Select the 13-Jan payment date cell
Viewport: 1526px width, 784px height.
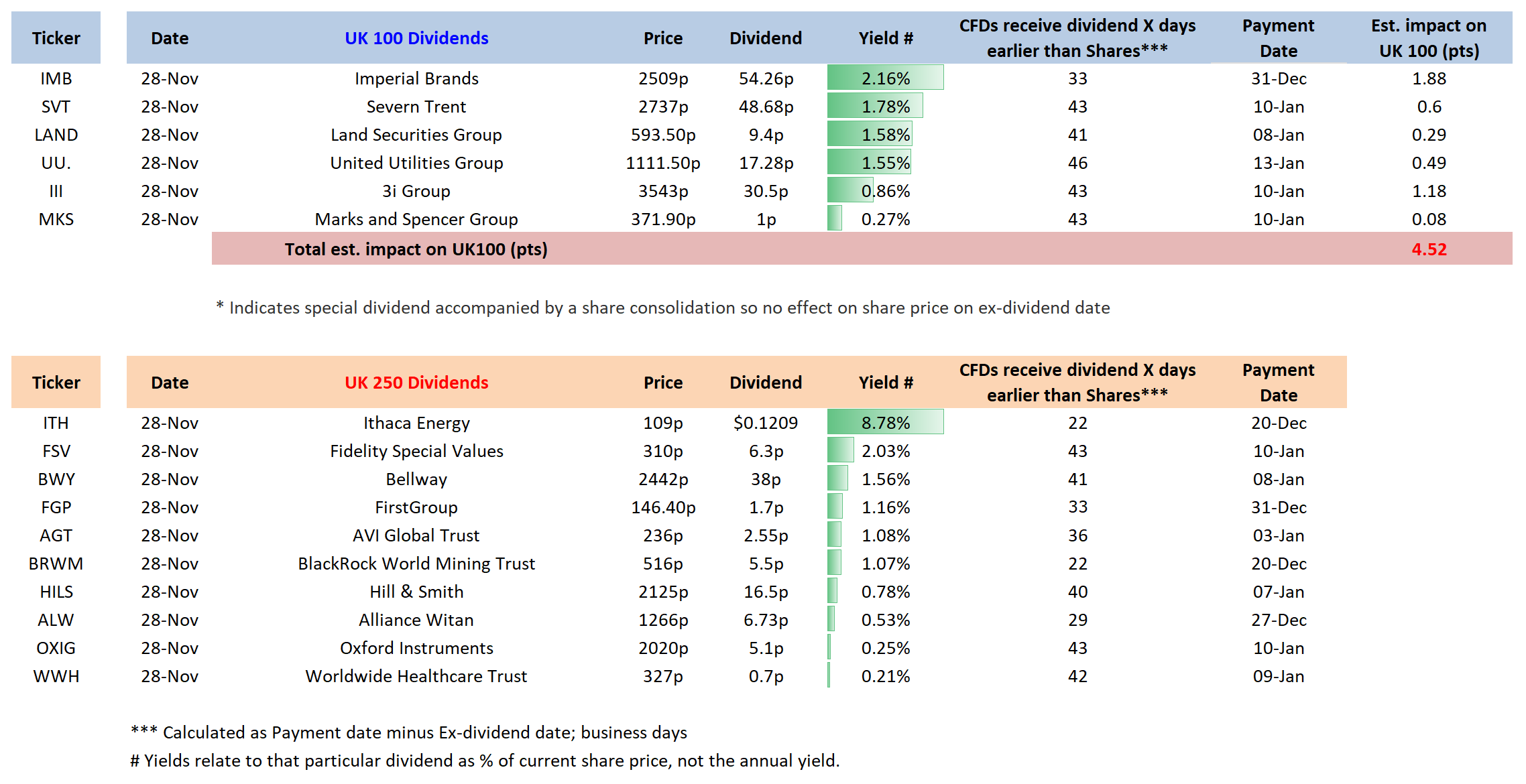pos(1279,163)
